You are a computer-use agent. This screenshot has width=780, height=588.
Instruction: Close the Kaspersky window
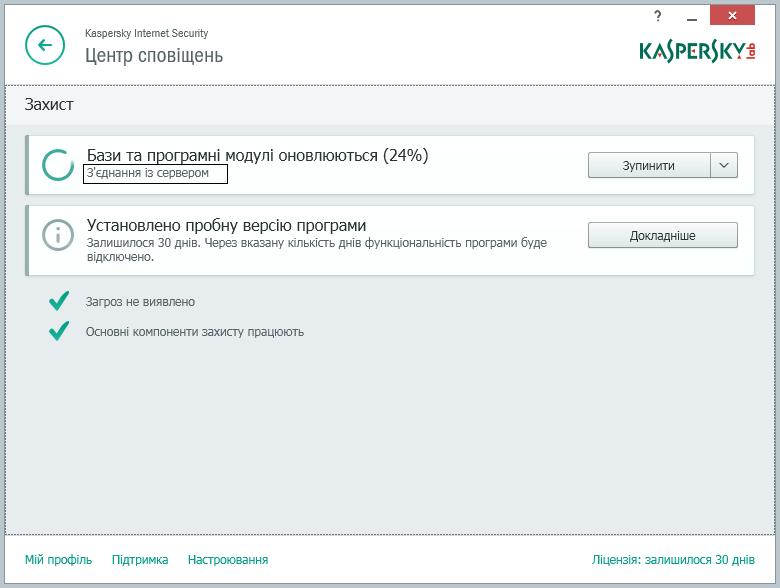[732, 15]
